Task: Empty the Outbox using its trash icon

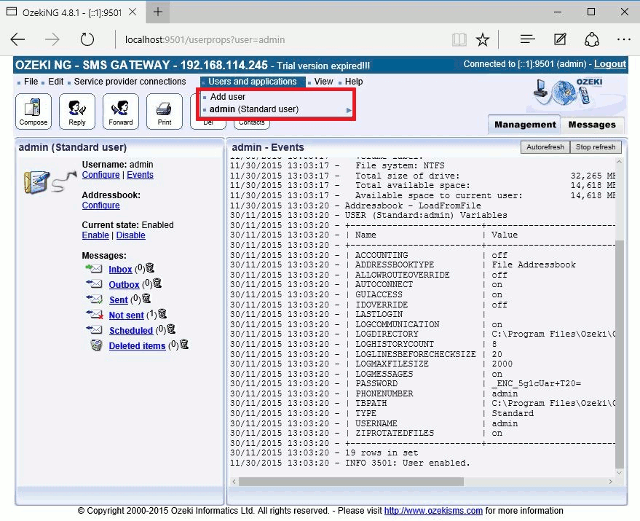Action: pos(158,283)
